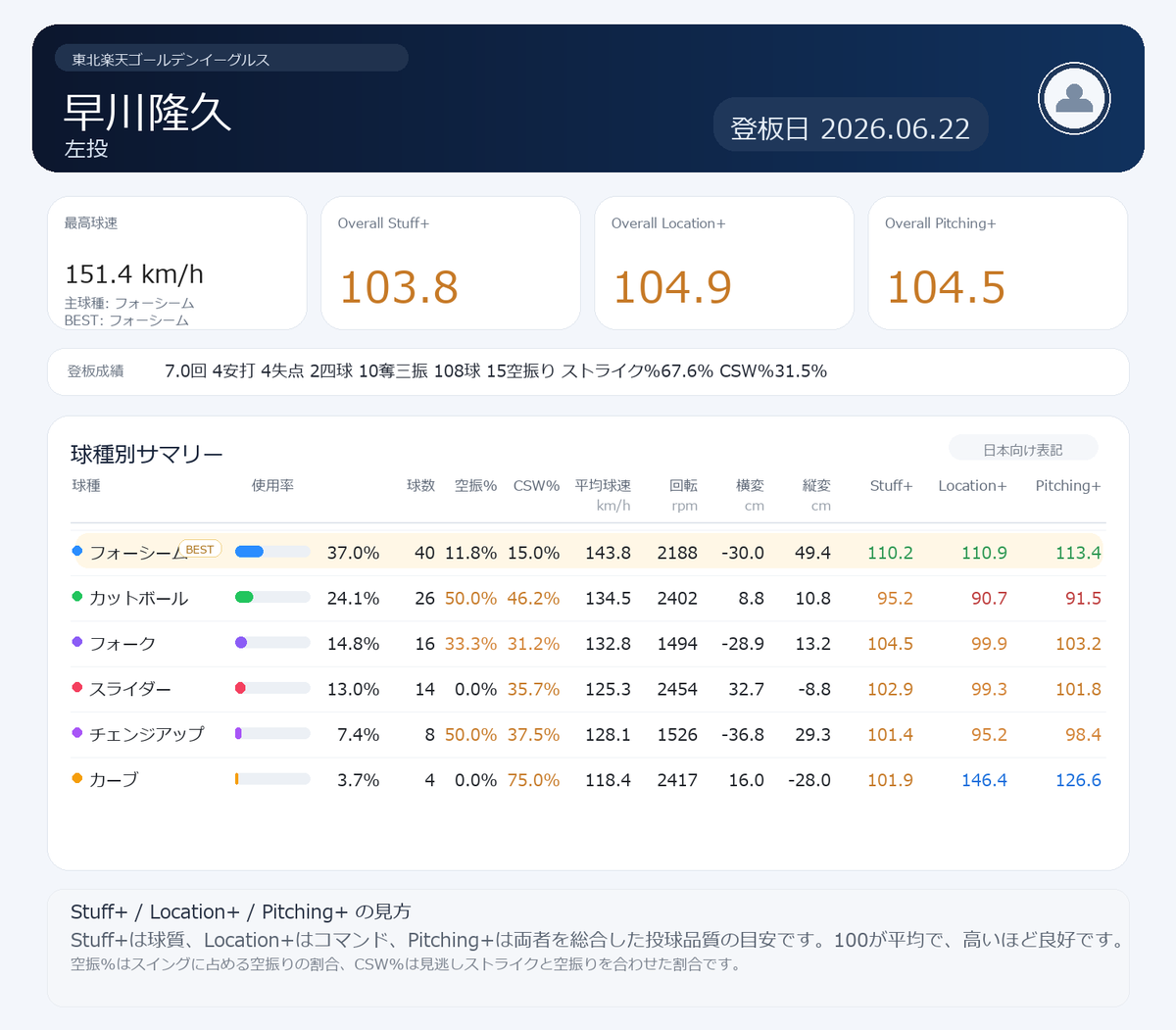Click the カーブ Location+ value 146.4

(984, 780)
